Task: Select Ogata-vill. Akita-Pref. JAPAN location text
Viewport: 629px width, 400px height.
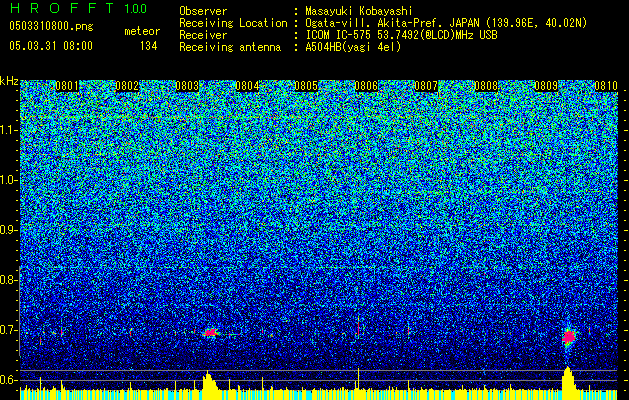Action: click(x=446, y=23)
